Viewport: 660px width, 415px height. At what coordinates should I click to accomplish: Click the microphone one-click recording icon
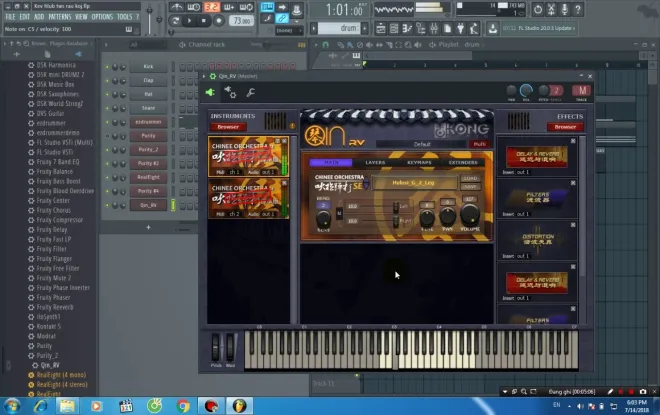(564, 9)
